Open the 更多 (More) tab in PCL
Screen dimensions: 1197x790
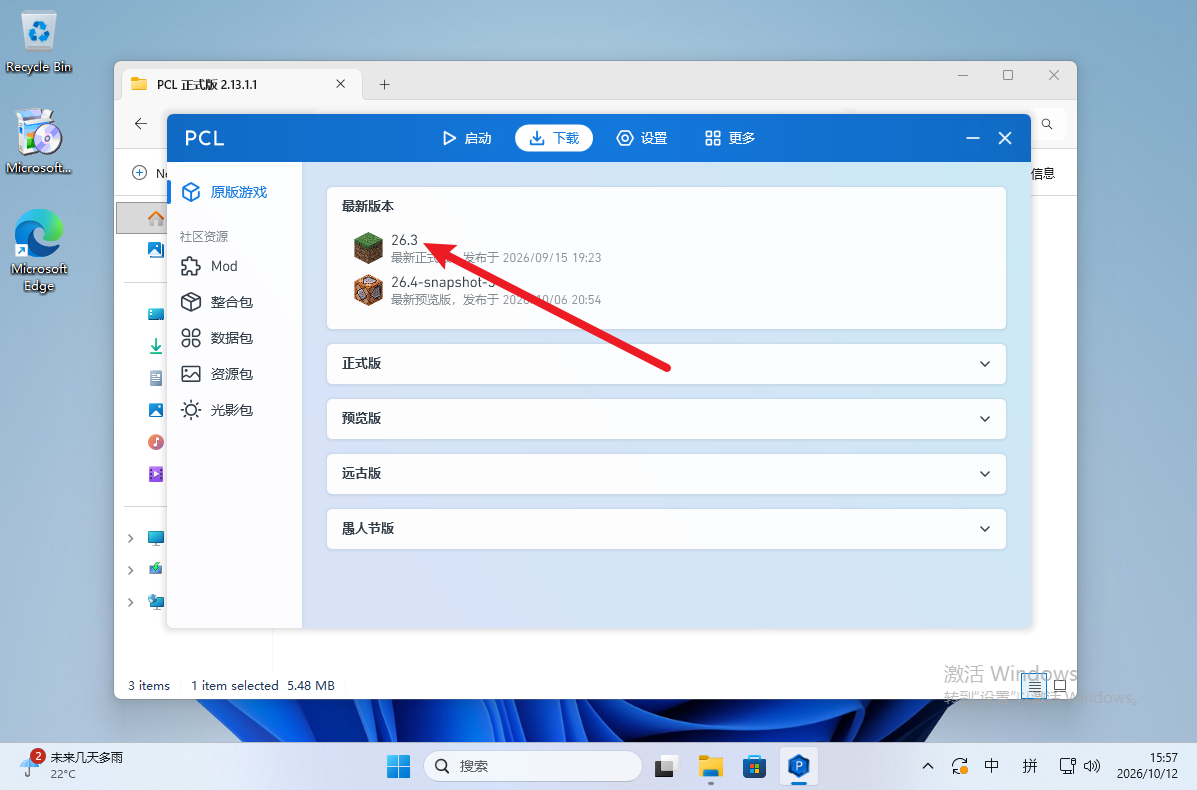click(730, 138)
